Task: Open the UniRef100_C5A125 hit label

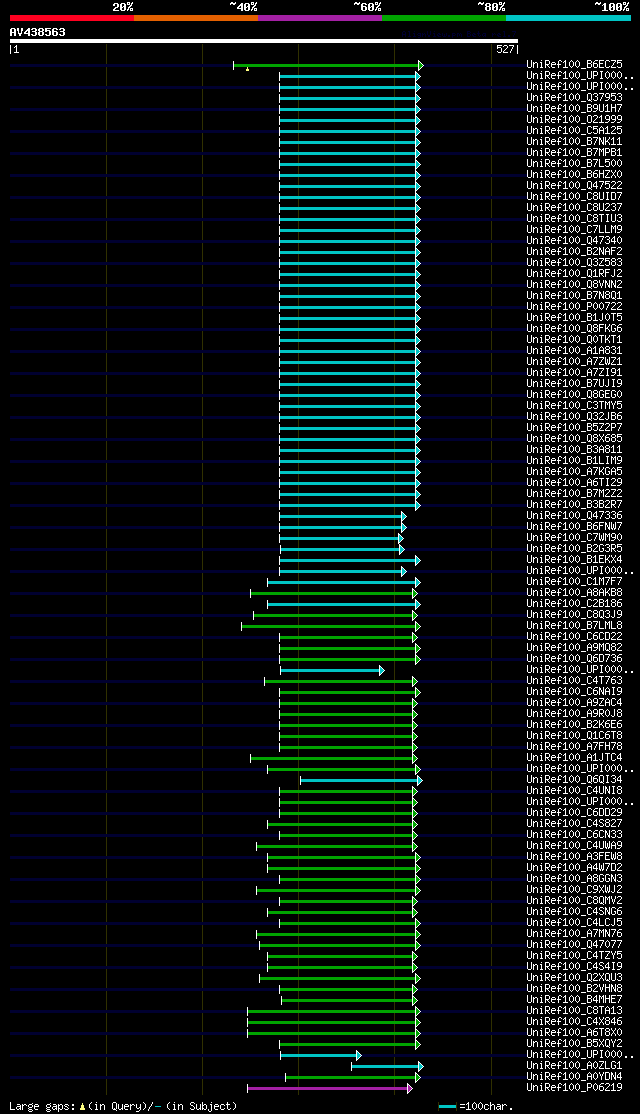Action: pyautogui.click(x=575, y=131)
